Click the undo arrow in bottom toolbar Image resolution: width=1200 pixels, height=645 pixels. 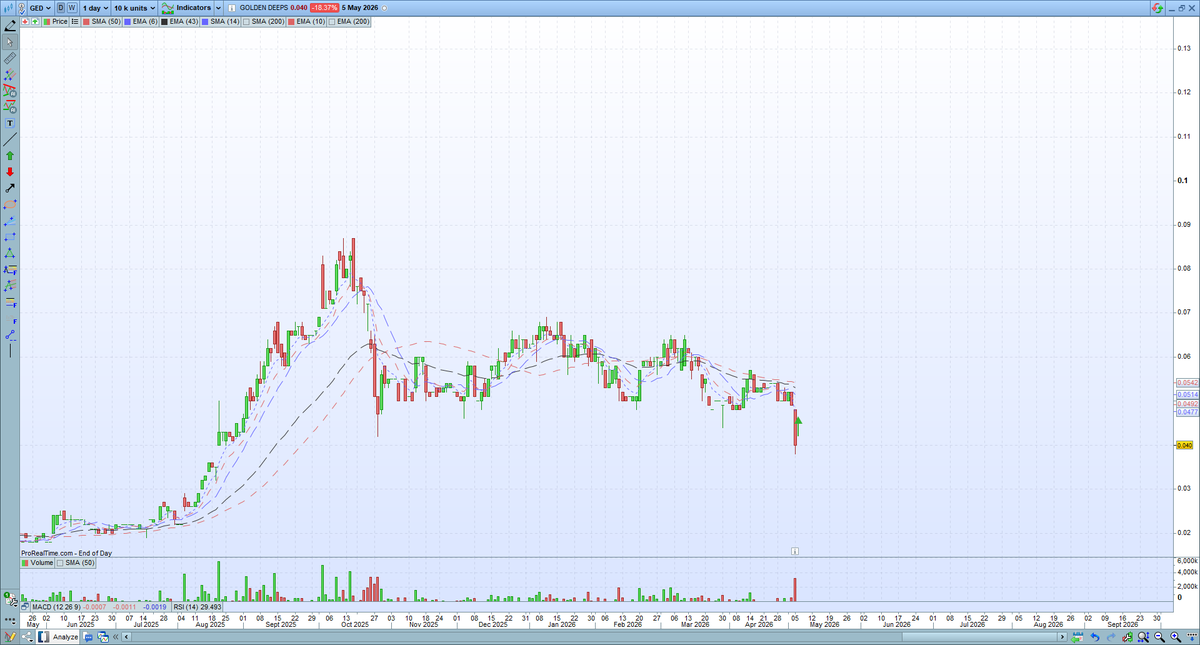point(1095,637)
